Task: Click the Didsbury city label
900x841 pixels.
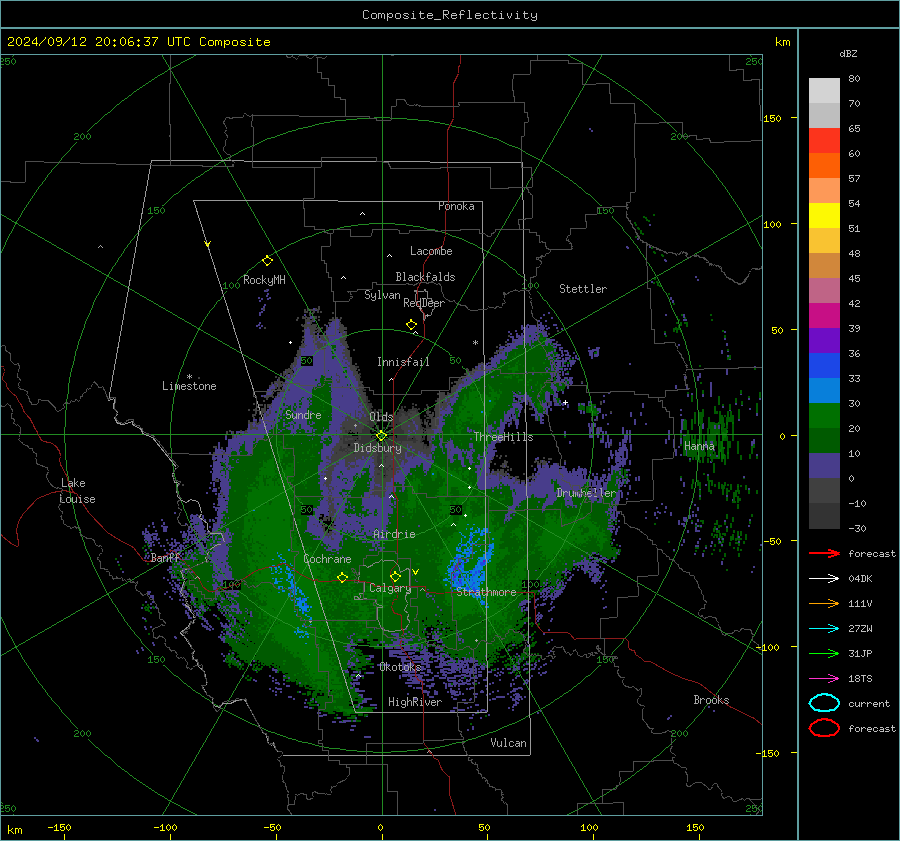Action: [377, 448]
